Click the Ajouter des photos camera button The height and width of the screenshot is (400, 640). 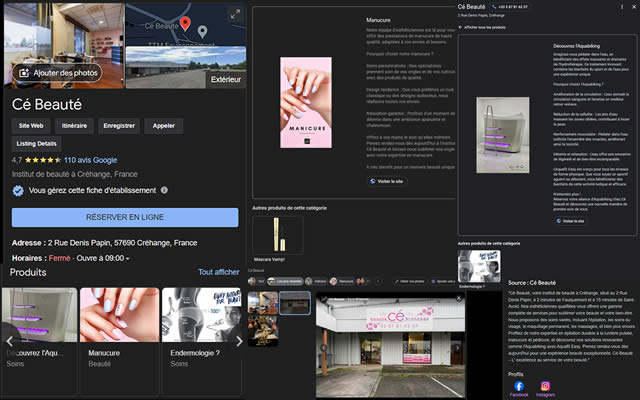click(57, 73)
